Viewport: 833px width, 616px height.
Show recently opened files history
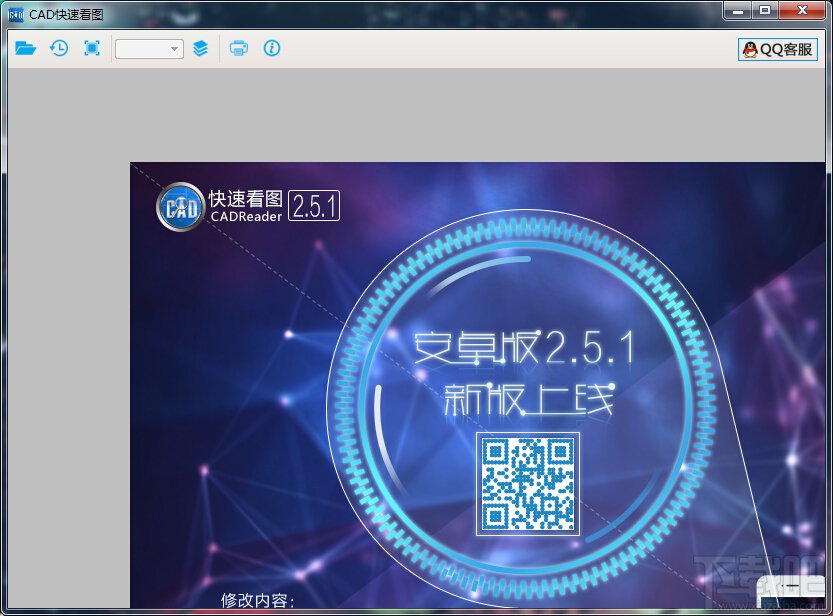(x=59, y=48)
